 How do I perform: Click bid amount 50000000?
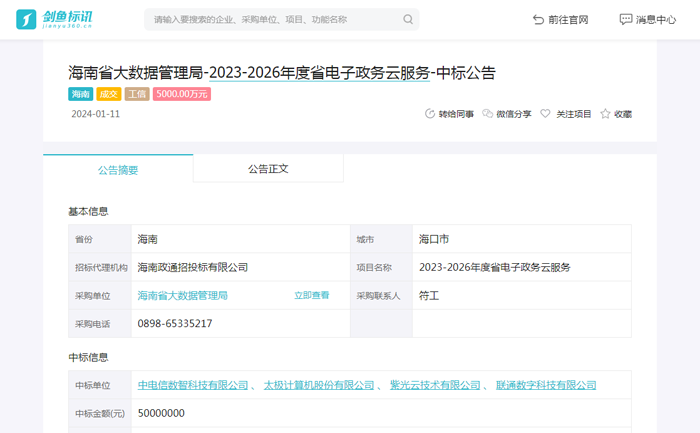tap(161, 413)
